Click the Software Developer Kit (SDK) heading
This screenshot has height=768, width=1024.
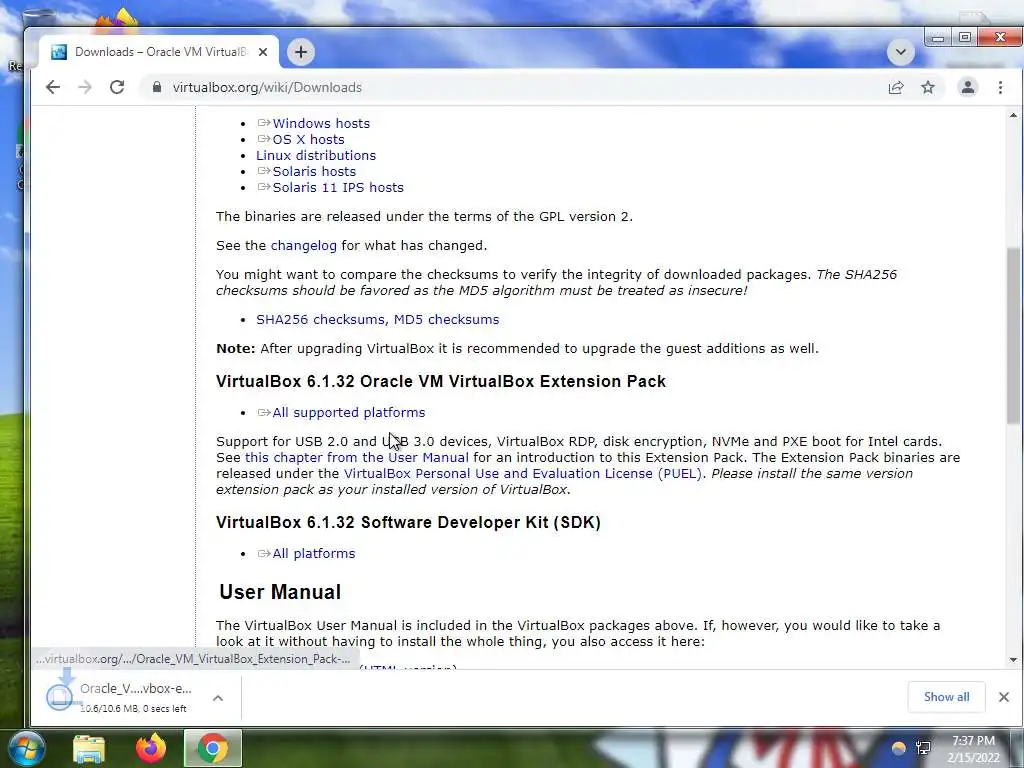click(x=408, y=522)
